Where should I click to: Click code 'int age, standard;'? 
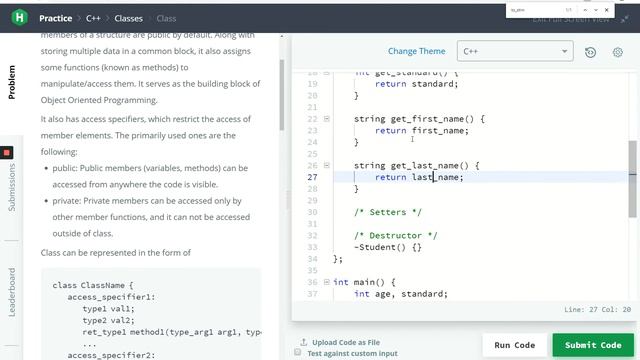pos(401,294)
